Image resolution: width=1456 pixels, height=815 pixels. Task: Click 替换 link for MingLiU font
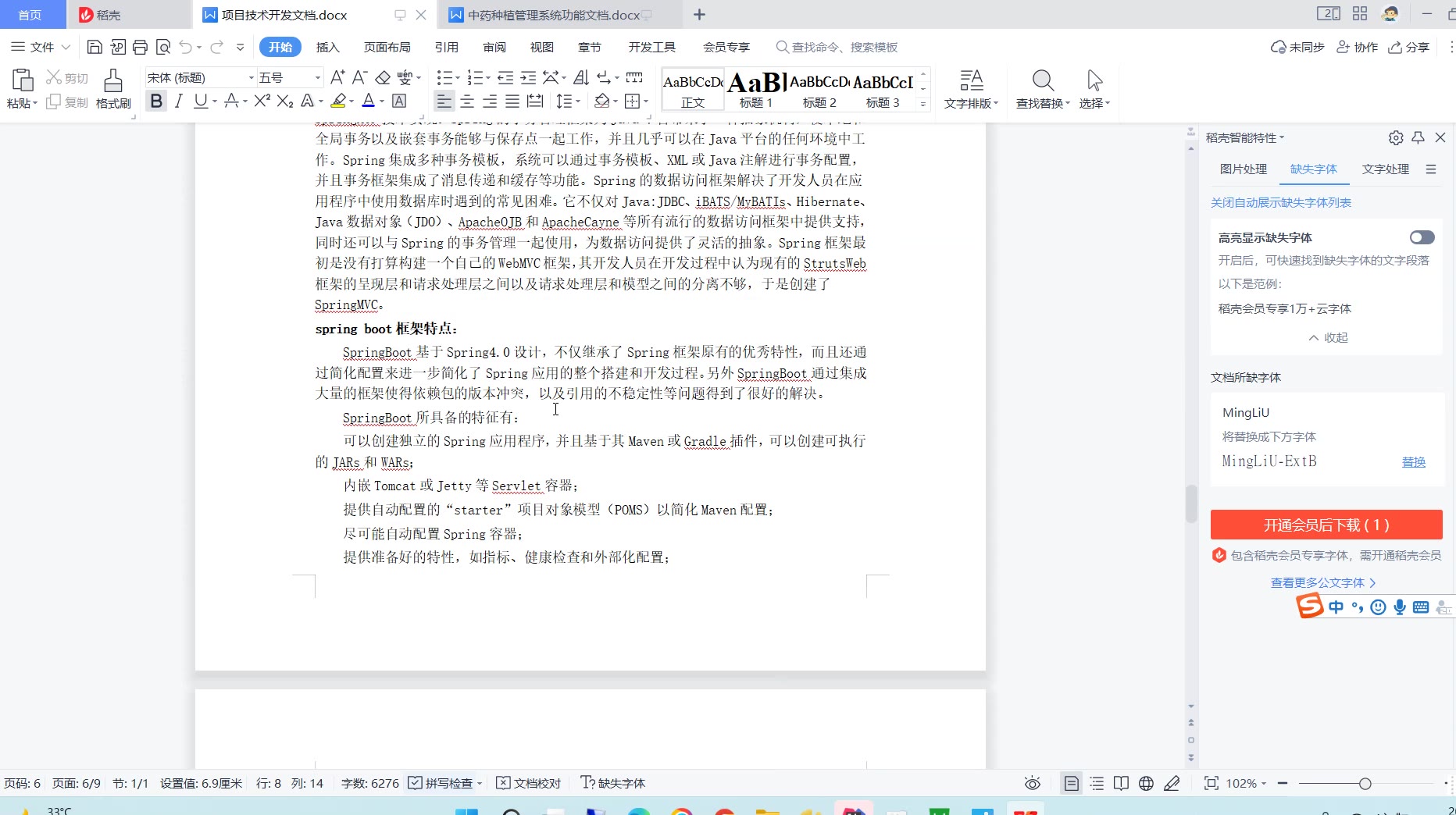[x=1414, y=461]
